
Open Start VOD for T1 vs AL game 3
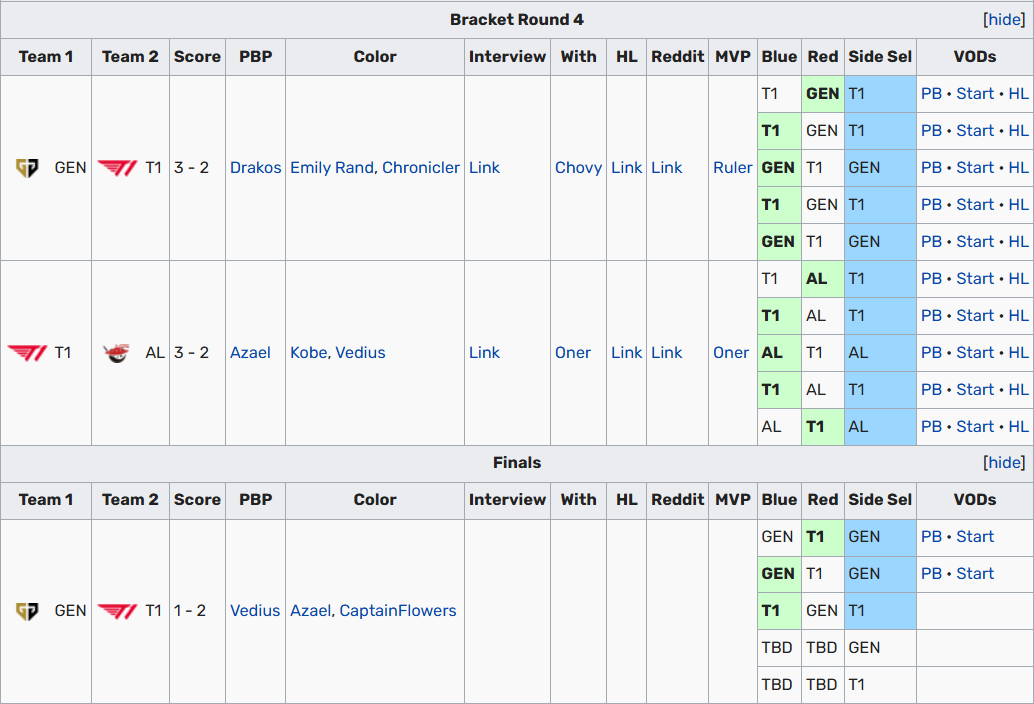pos(975,353)
